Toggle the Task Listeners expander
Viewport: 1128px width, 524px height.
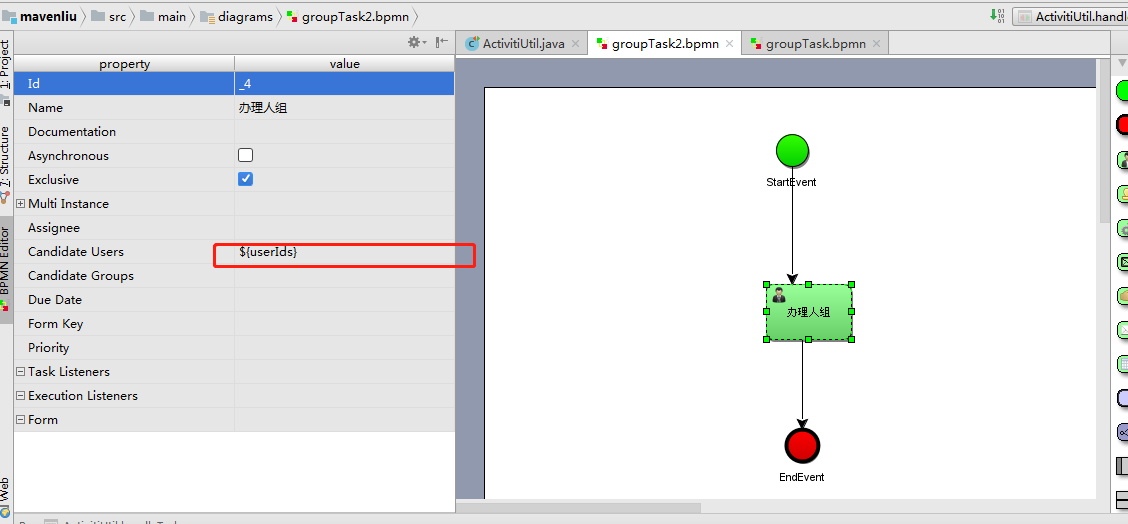point(20,371)
